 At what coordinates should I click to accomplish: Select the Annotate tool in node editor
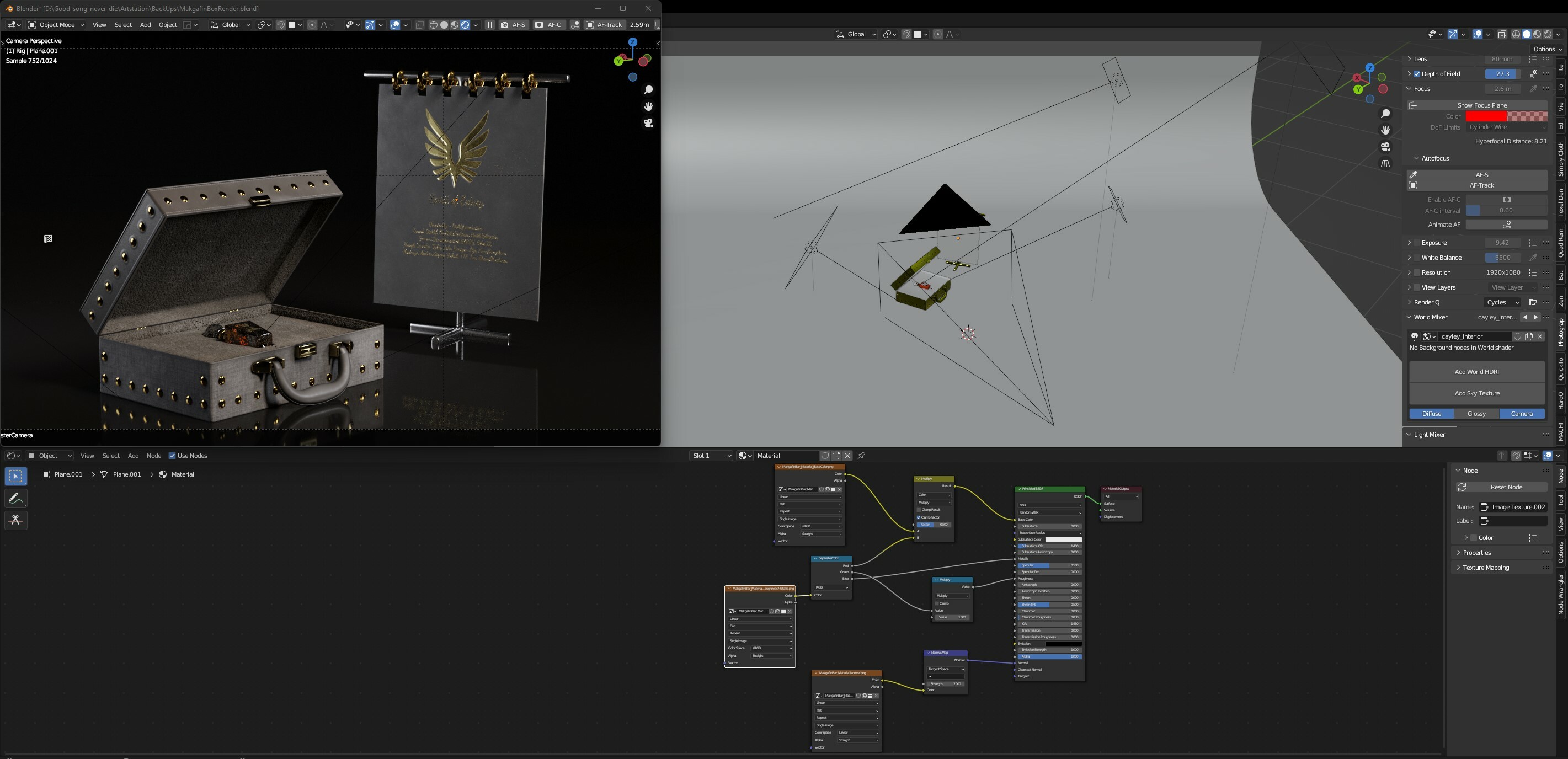tap(16, 499)
